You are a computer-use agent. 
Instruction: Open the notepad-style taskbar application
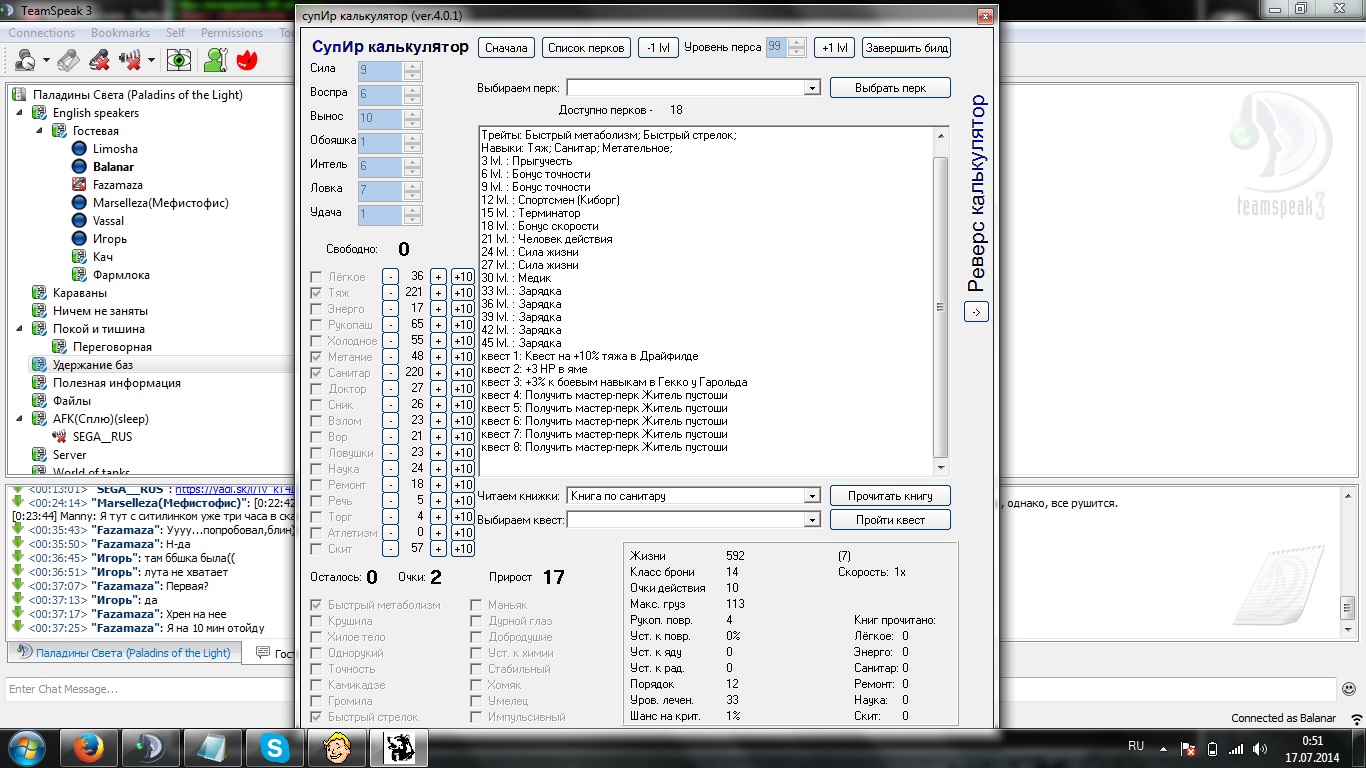(214, 747)
